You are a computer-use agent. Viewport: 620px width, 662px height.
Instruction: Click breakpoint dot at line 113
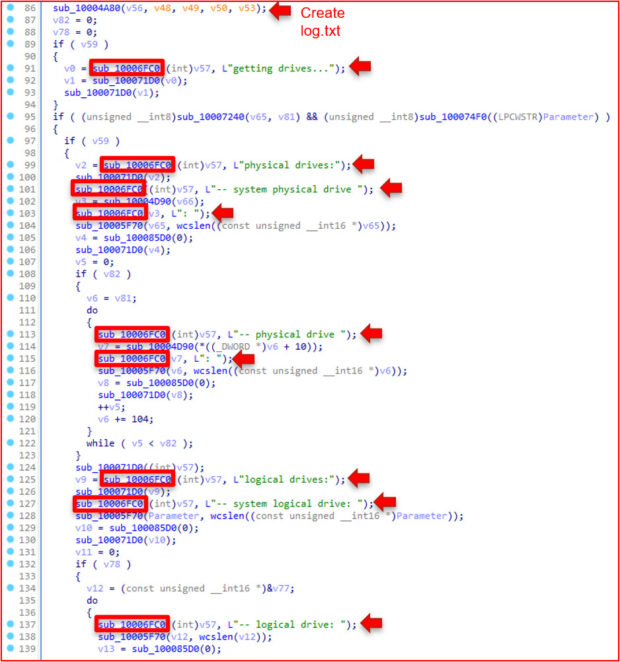coord(11,334)
